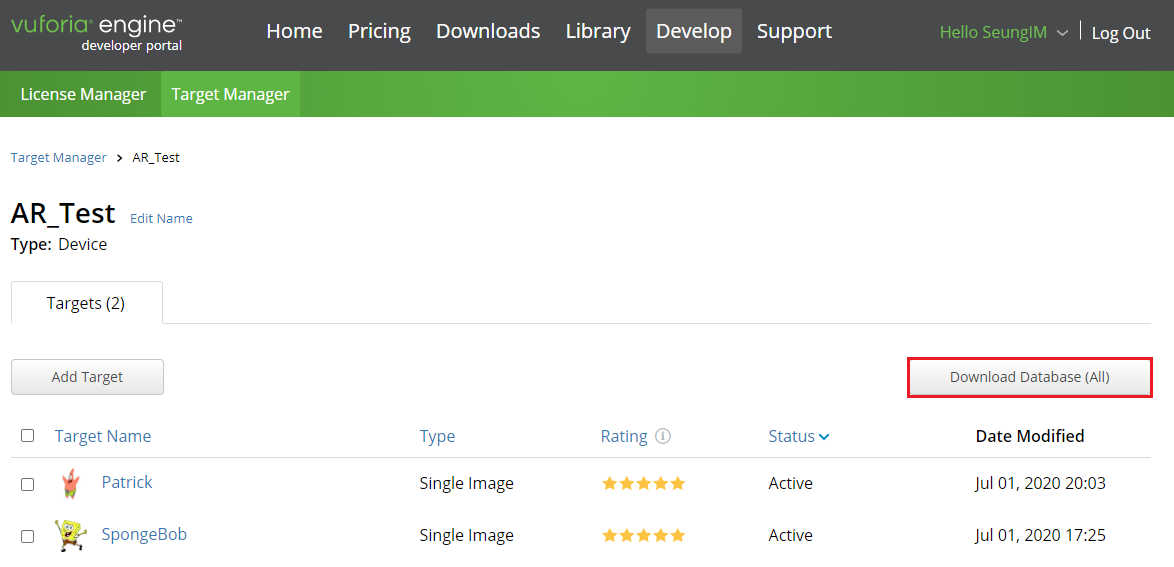Click SpongeBob's Active status cell
Screen dimensions: 1174x567
tap(790, 536)
